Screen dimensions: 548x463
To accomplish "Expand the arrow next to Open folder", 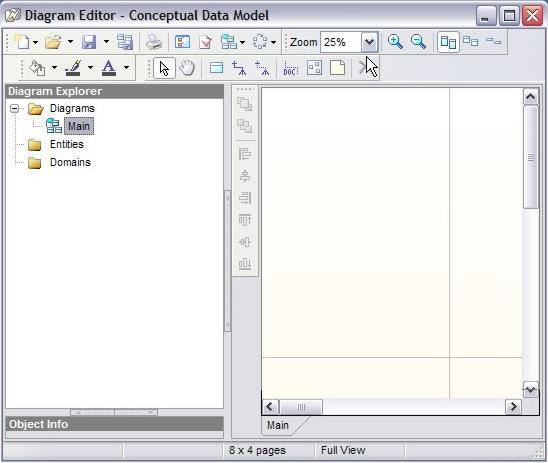I will [70, 42].
